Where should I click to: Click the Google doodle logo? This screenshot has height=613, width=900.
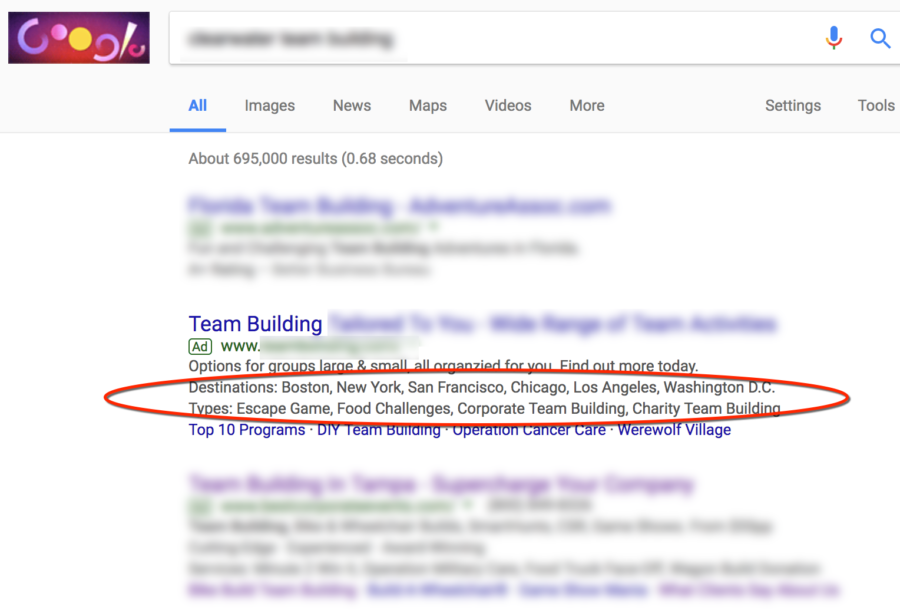(x=79, y=36)
